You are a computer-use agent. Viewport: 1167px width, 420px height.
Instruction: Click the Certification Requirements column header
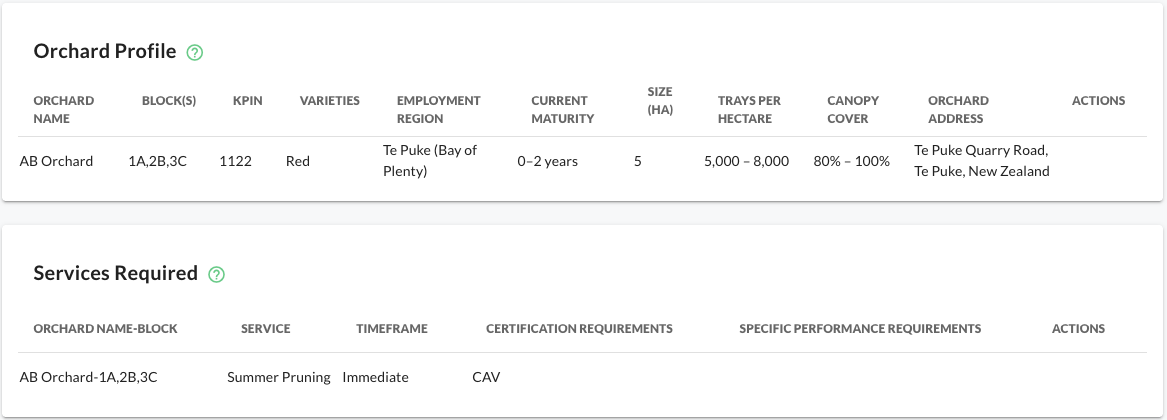(579, 329)
